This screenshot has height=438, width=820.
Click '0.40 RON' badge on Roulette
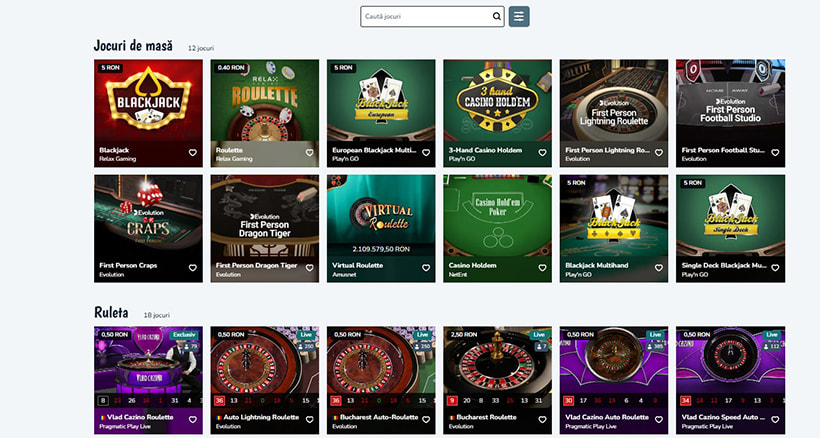coord(231,68)
